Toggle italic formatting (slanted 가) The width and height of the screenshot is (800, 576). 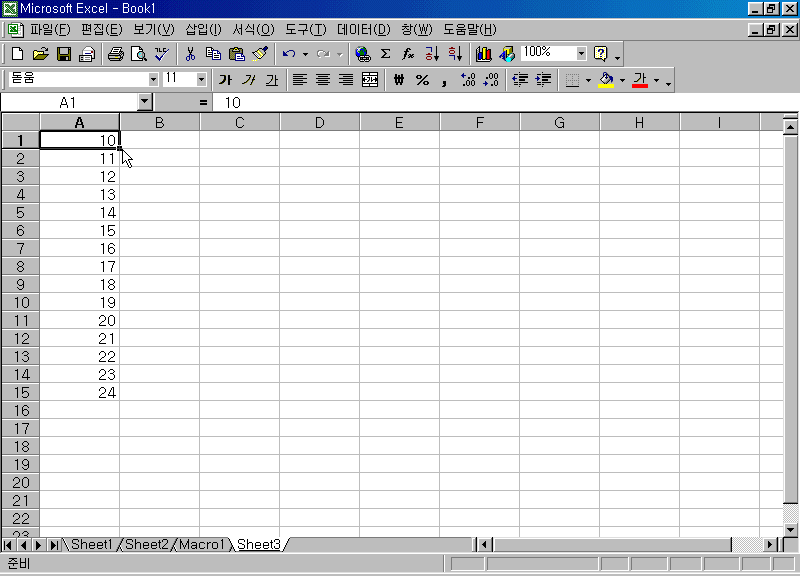[x=248, y=80]
